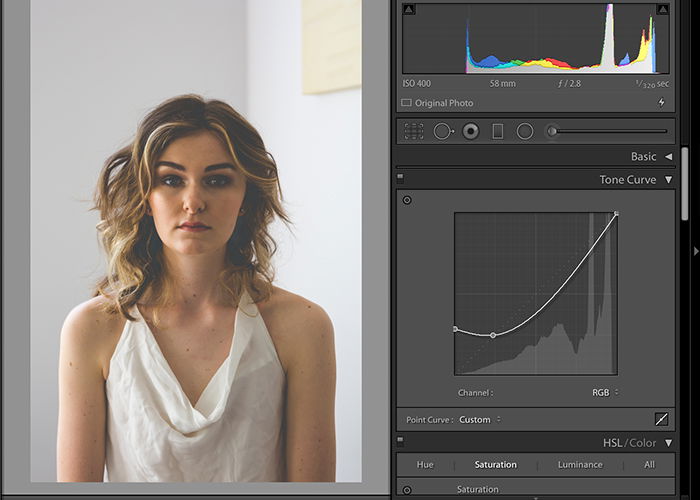
Task: Click the All button in HSL panel
Action: [649, 465]
